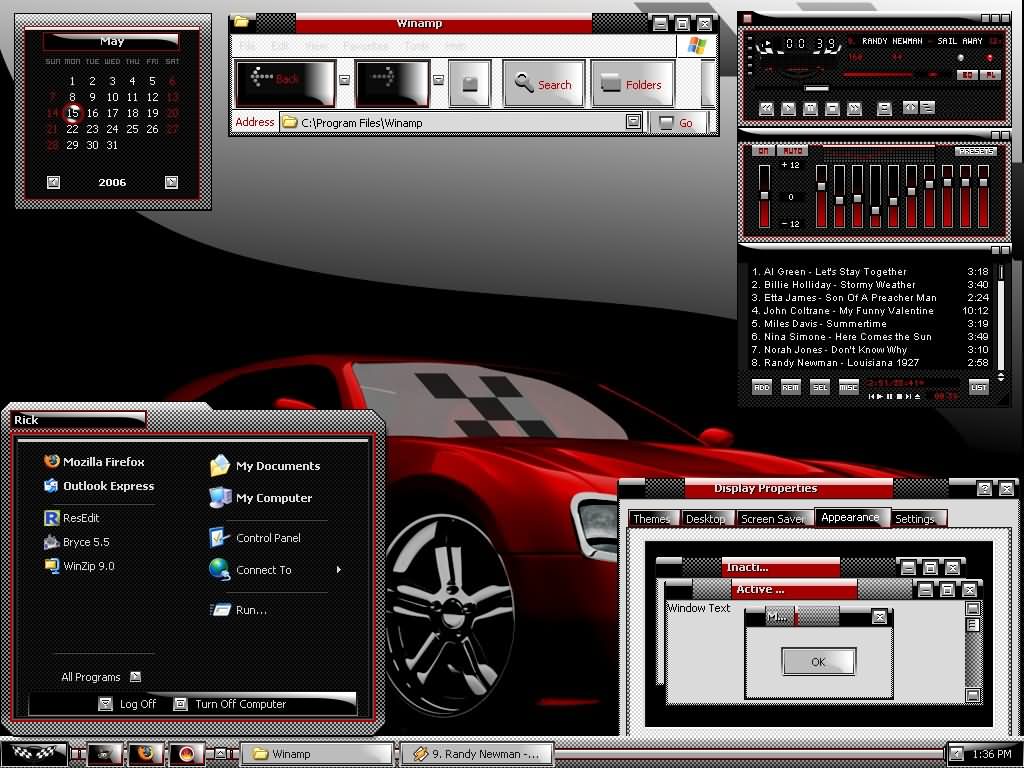Open the equalizer PRESETS menu
This screenshot has height=768, width=1024.
[x=976, y=151]
